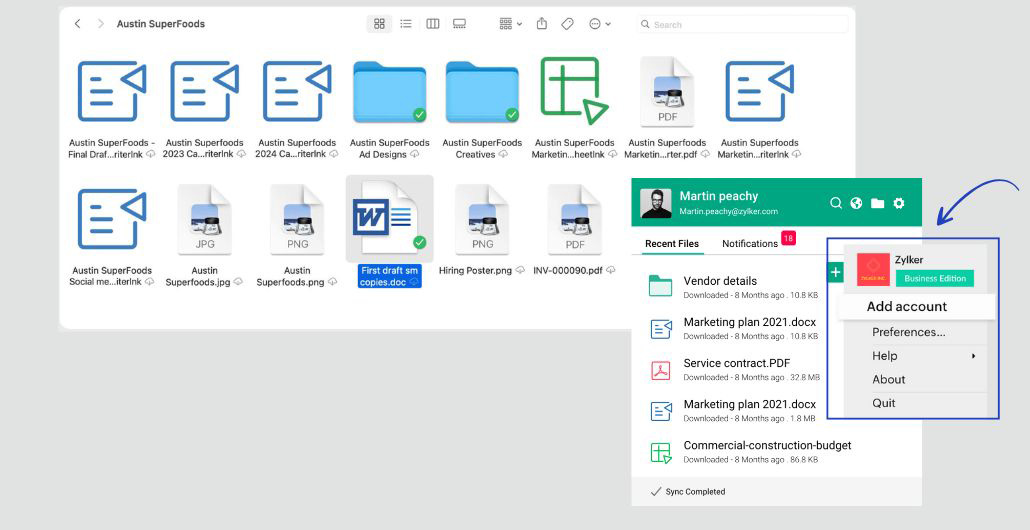Click Martin.peachy@zylker.com email text
This screenshot has width=1030, height=530.
(x=728, y=211)
